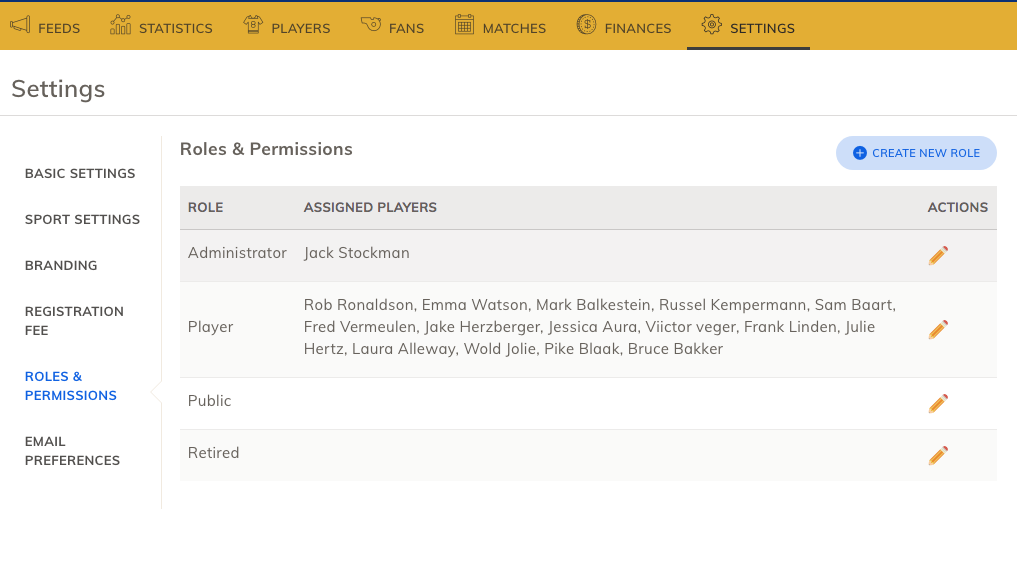Image resolution: width=1017 pixels, height=561 pixels.
Task: Click the Settings gear icon
Action: pos(712,25)
